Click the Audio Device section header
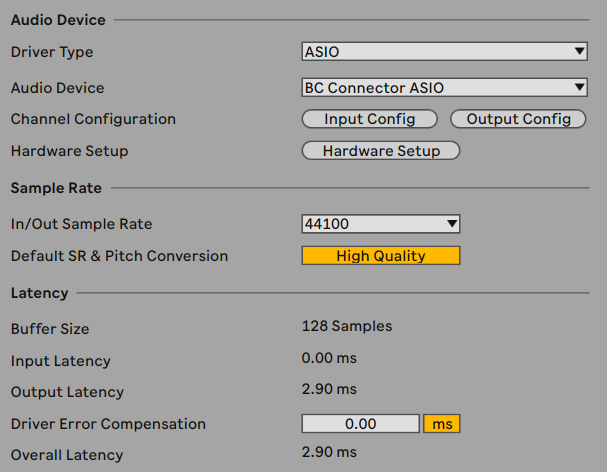 [58, 20]
